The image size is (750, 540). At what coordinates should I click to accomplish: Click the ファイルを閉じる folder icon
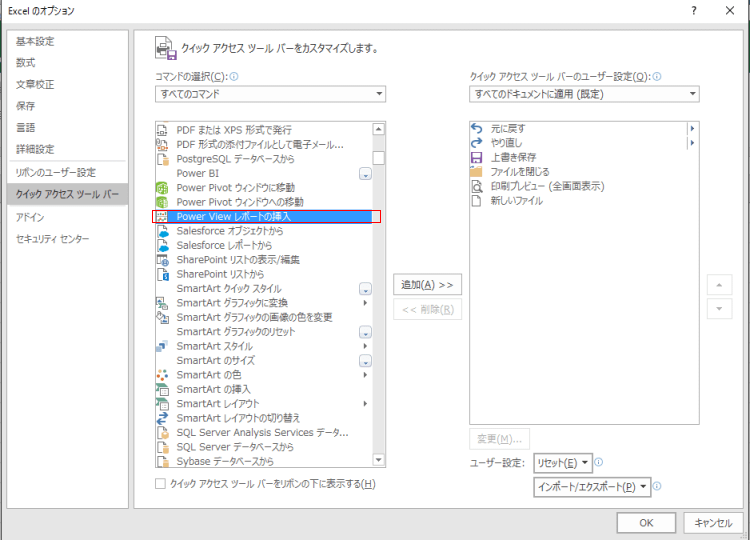pyautogui.click(x=476, y=172)
